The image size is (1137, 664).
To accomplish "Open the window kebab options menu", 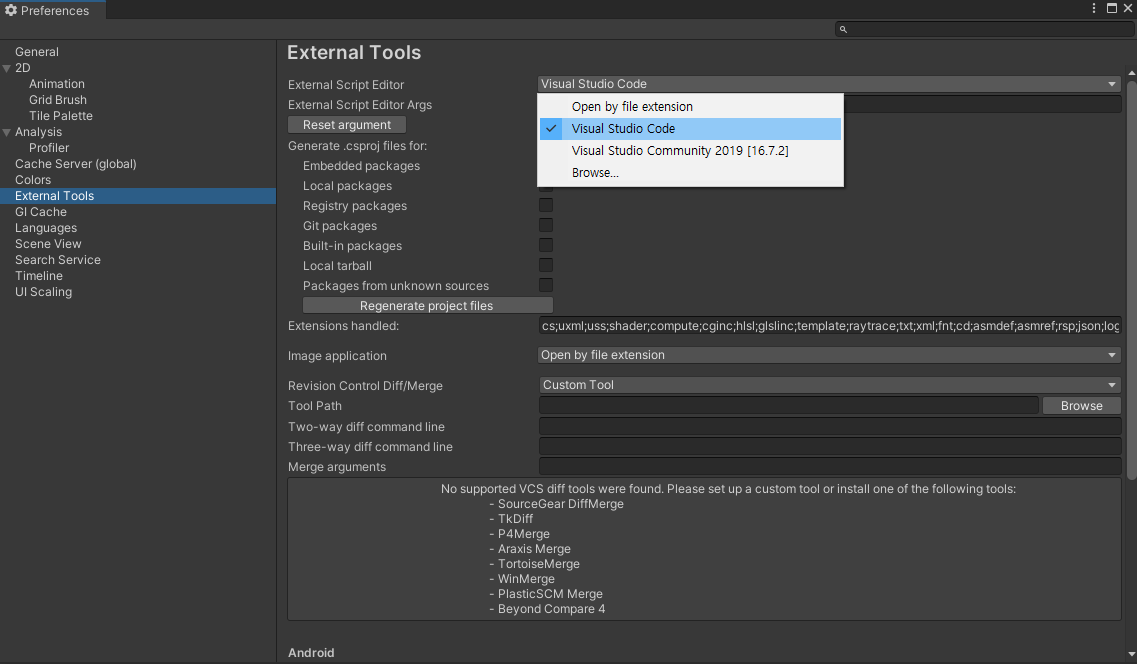I will (1093, 9).
